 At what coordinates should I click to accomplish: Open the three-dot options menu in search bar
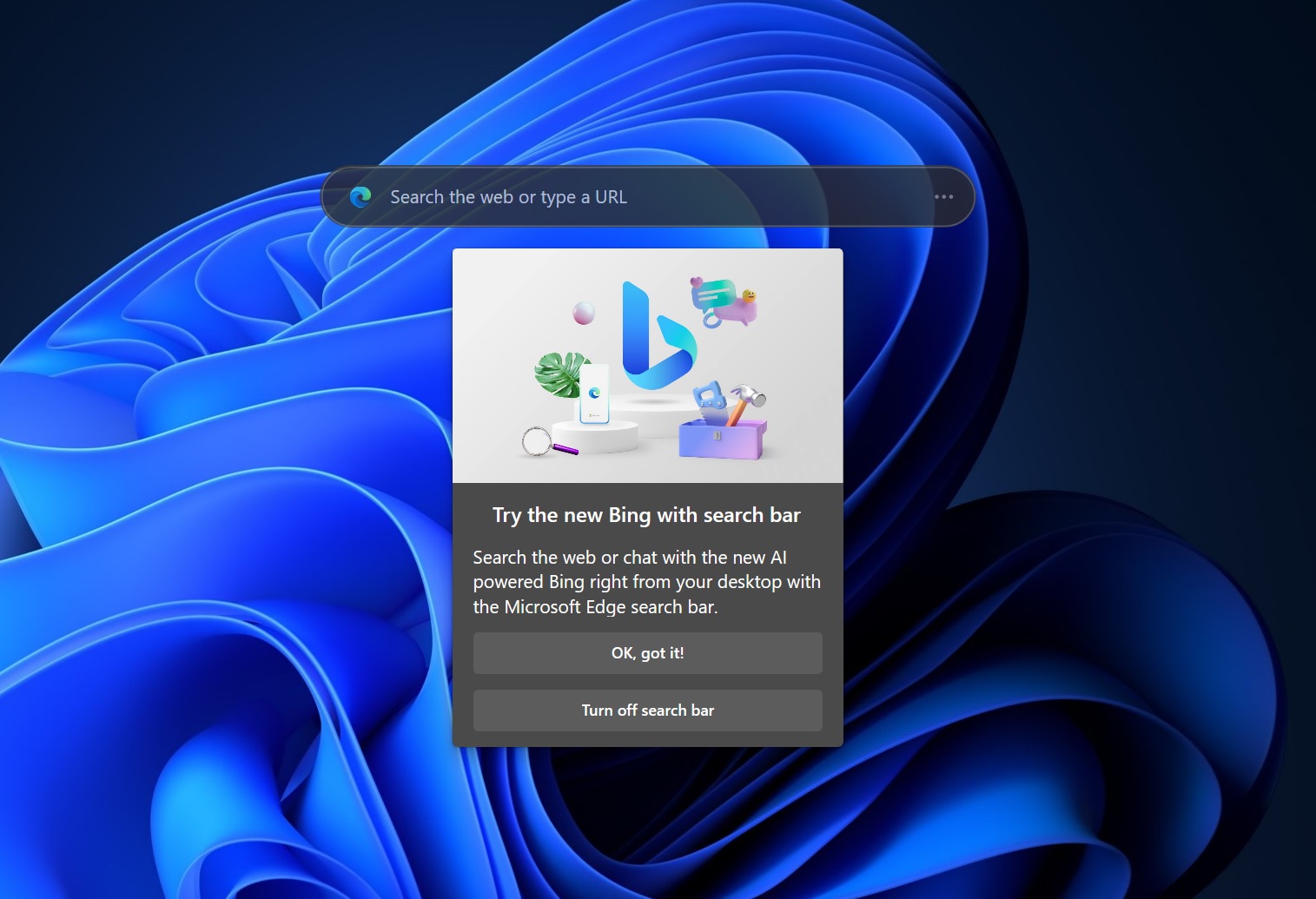[x=943, y=197]
